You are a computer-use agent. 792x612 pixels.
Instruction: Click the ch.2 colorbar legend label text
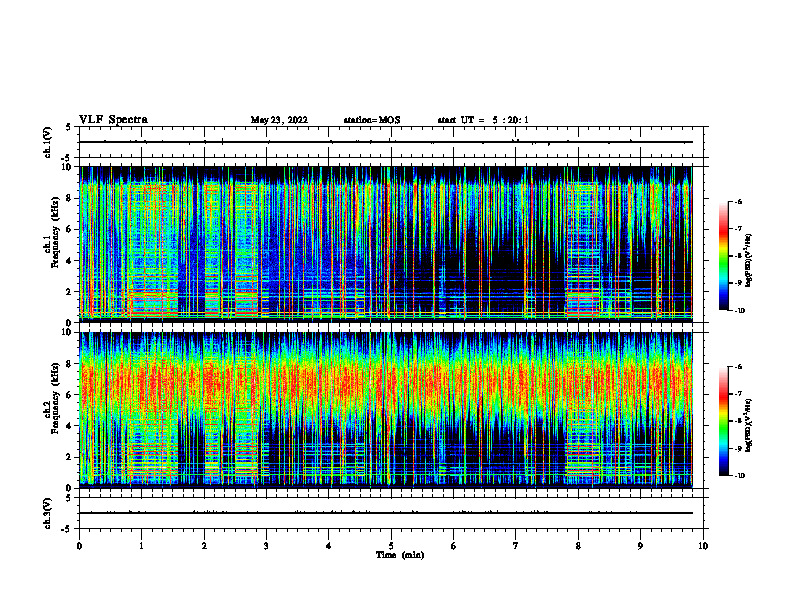[x=748, y=425]
